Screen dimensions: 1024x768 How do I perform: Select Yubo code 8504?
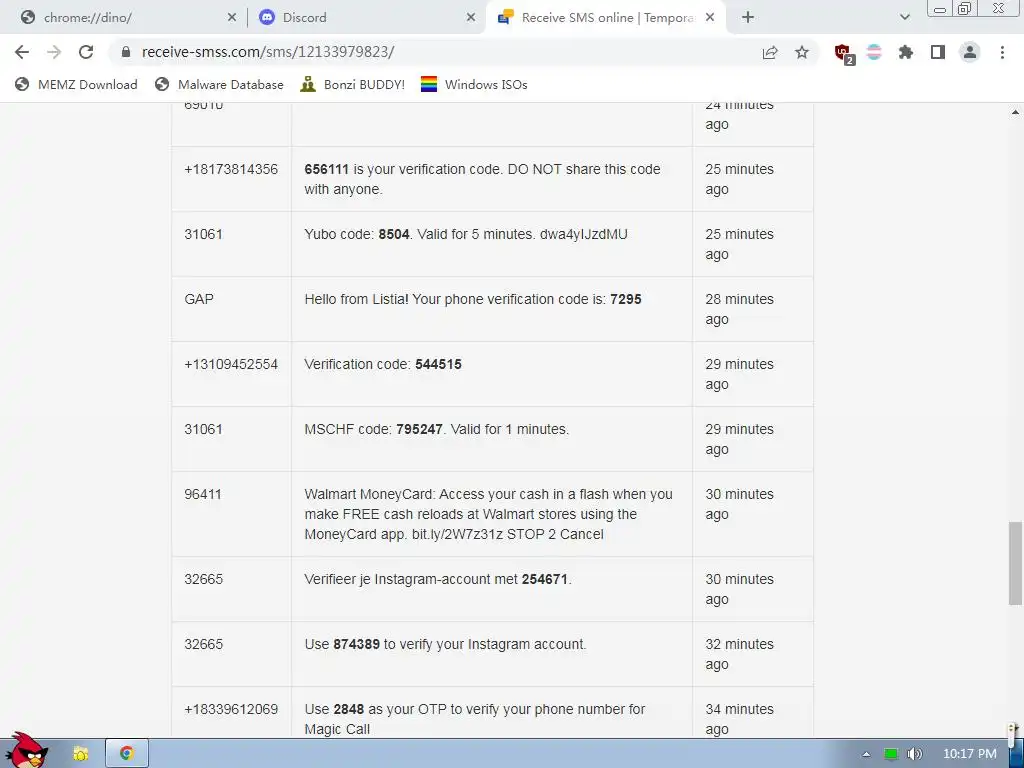coord(394,234)
